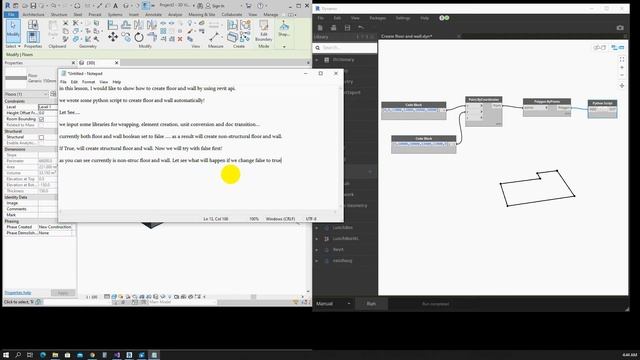Click the Open file icon in Dynamo toolbar
Screen dimensions: 640x360
pos(333,28)
